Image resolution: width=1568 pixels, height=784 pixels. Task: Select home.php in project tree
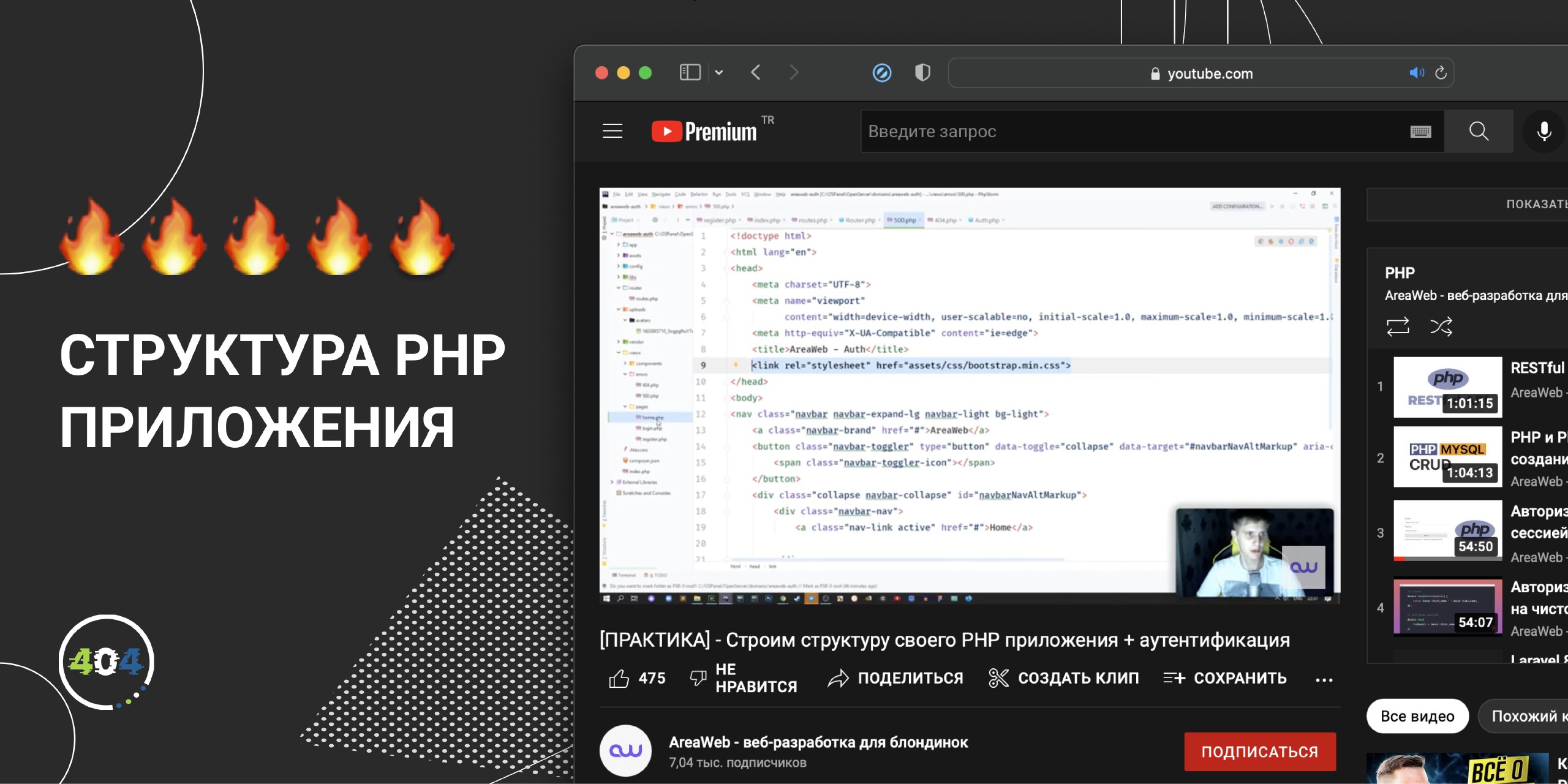point(650,417)
